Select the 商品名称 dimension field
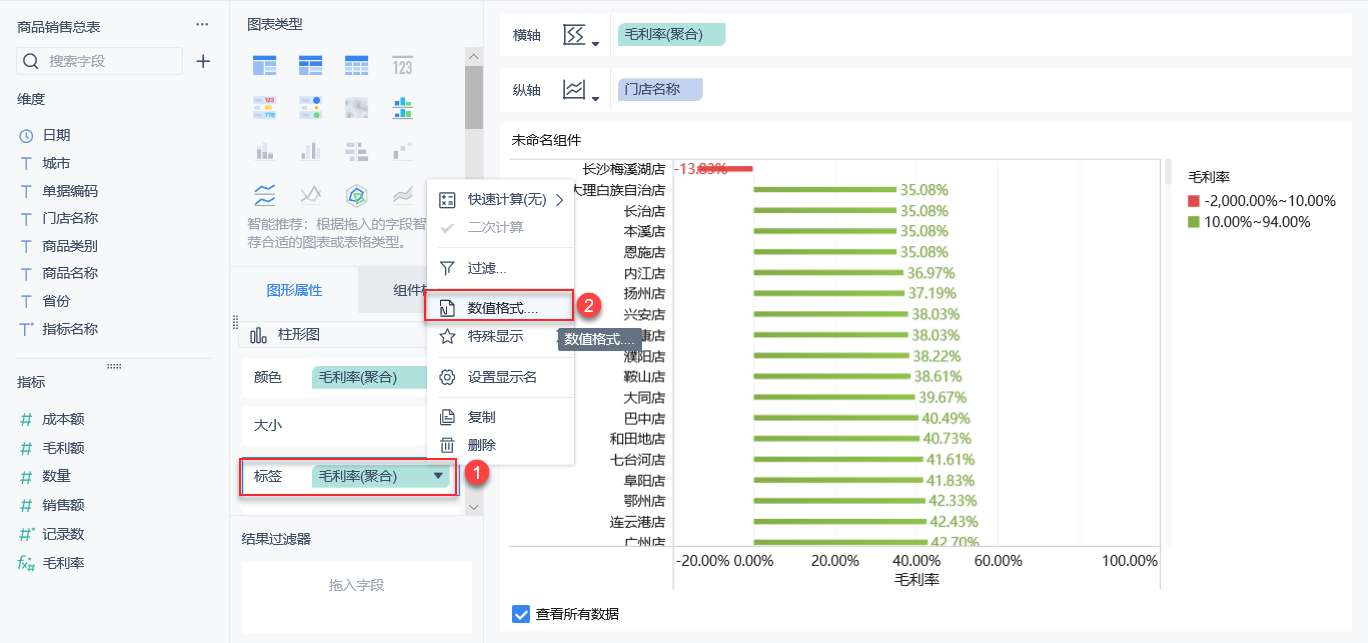 pyautogui.click(x=70, y=273)
